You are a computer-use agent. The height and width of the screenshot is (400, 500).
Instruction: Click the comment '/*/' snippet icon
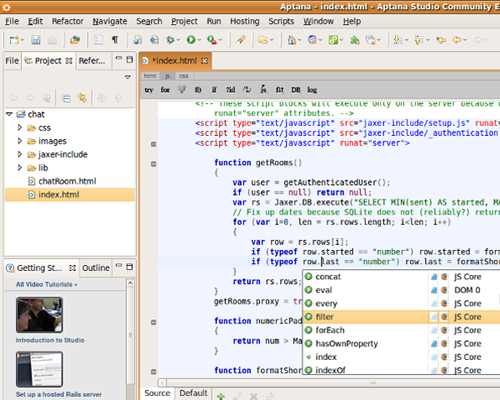coord(247,90)
